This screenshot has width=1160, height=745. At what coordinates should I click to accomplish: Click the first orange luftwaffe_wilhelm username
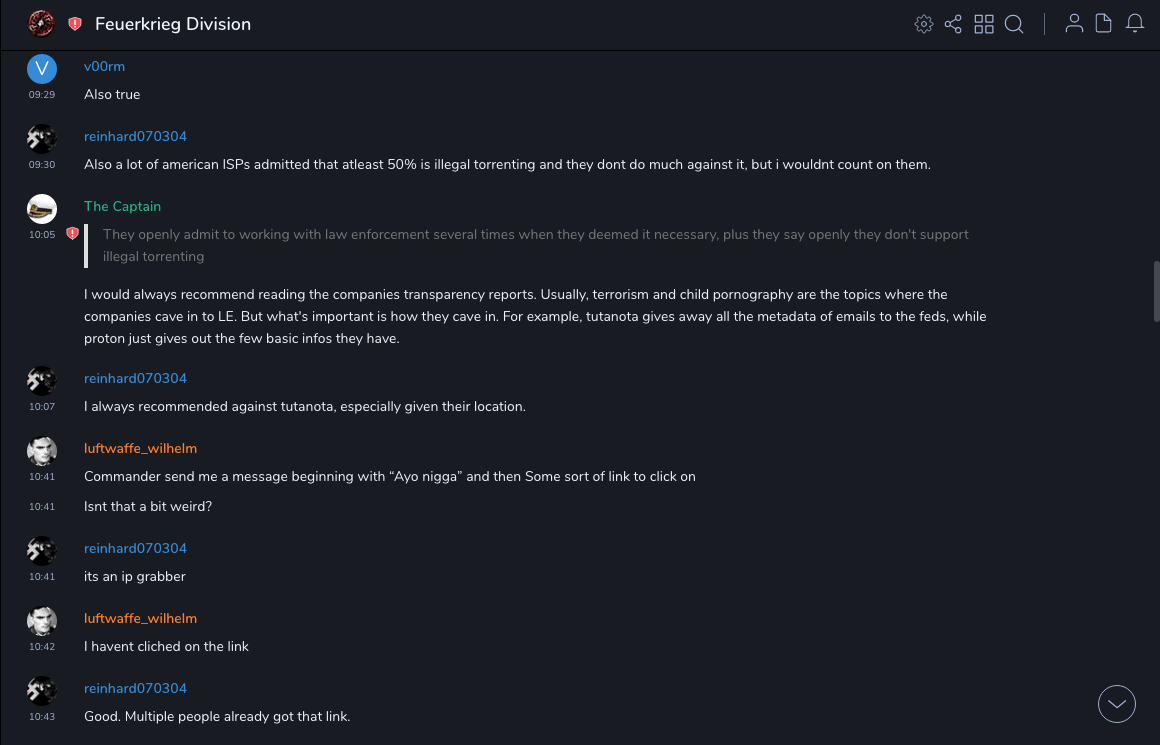click(x=140, y=449)
